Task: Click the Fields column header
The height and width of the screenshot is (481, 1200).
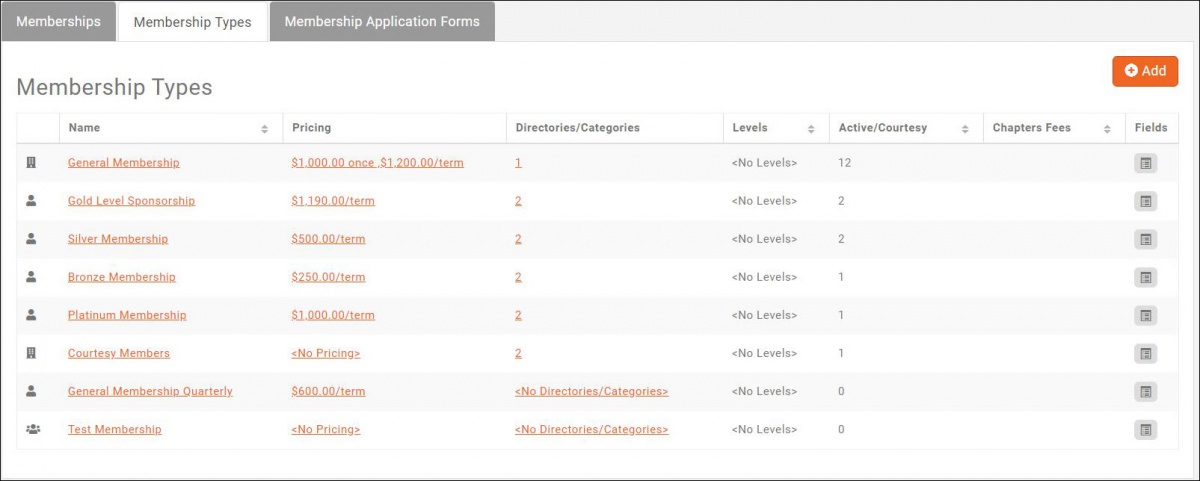Action: (1151, 128)
